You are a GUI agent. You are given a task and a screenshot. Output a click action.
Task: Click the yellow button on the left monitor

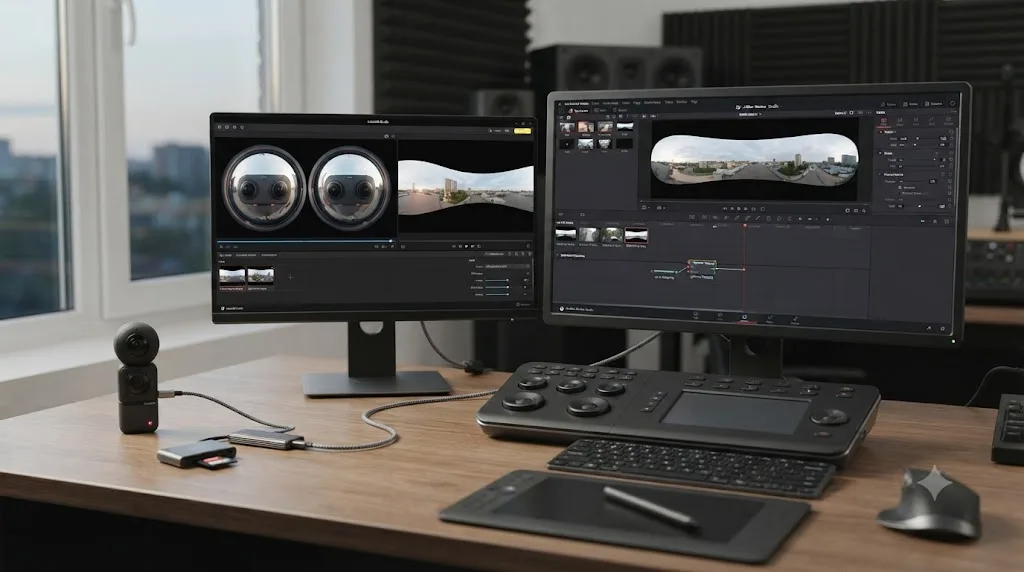[x=522, y=131]
